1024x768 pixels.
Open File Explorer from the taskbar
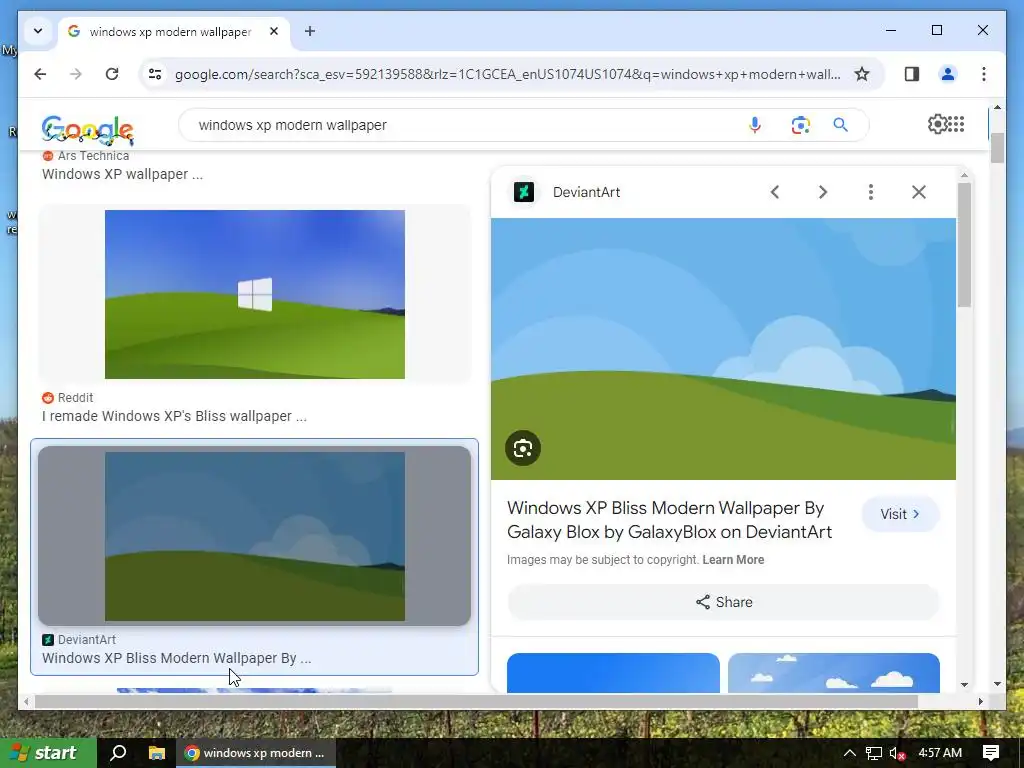pyautogui.click(x=157, y=752)
